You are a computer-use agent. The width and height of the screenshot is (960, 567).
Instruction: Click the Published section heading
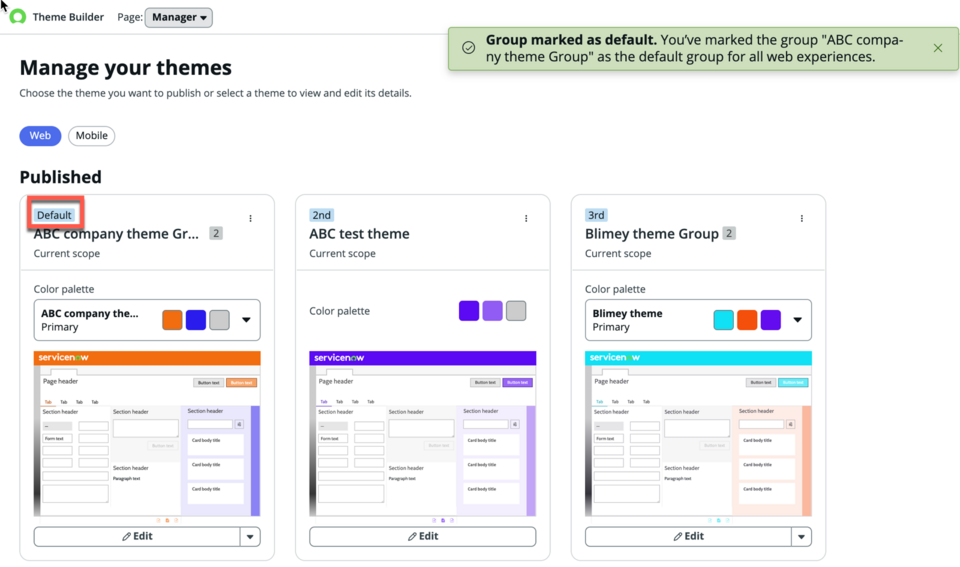[x=61, y=177]
